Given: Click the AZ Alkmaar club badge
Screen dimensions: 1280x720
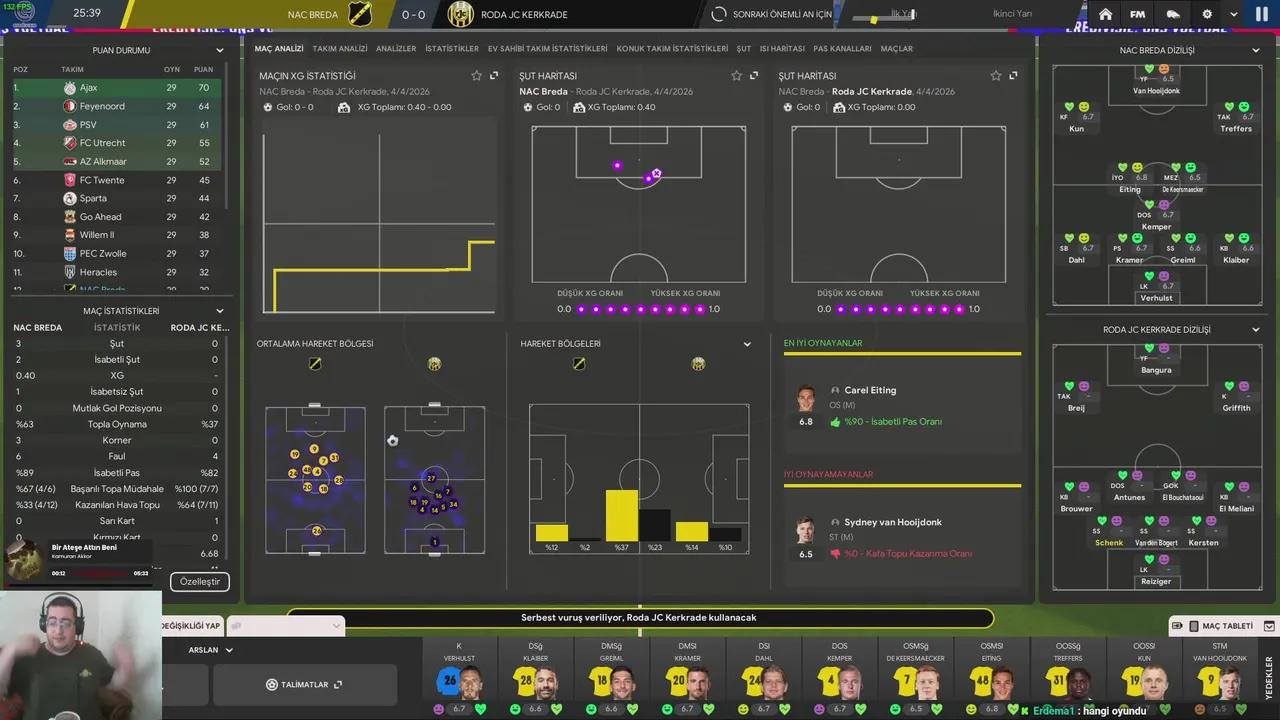Looking at the screenshot, I should pos(70,161).
